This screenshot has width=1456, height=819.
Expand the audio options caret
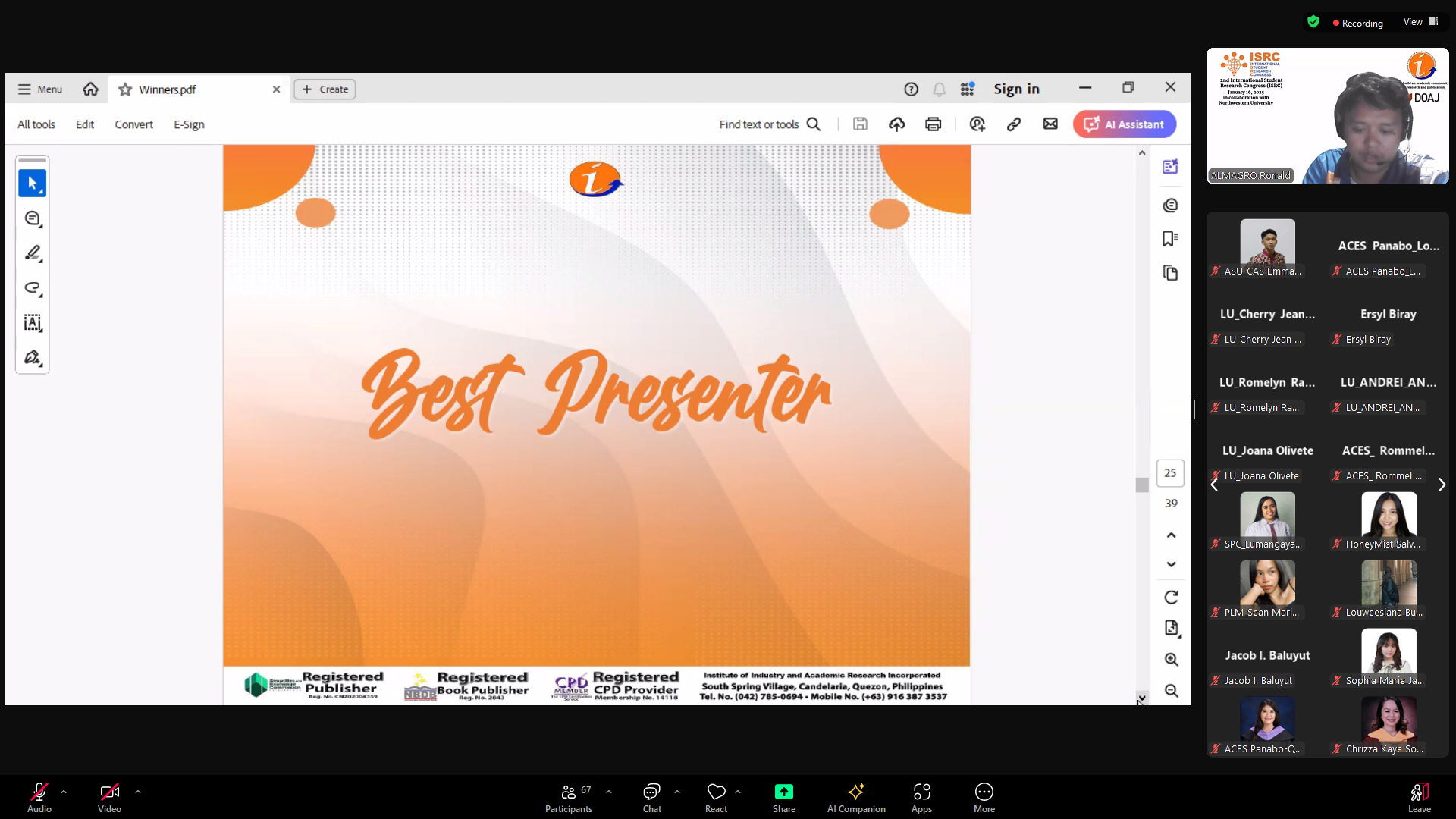(x=64, y=792)
